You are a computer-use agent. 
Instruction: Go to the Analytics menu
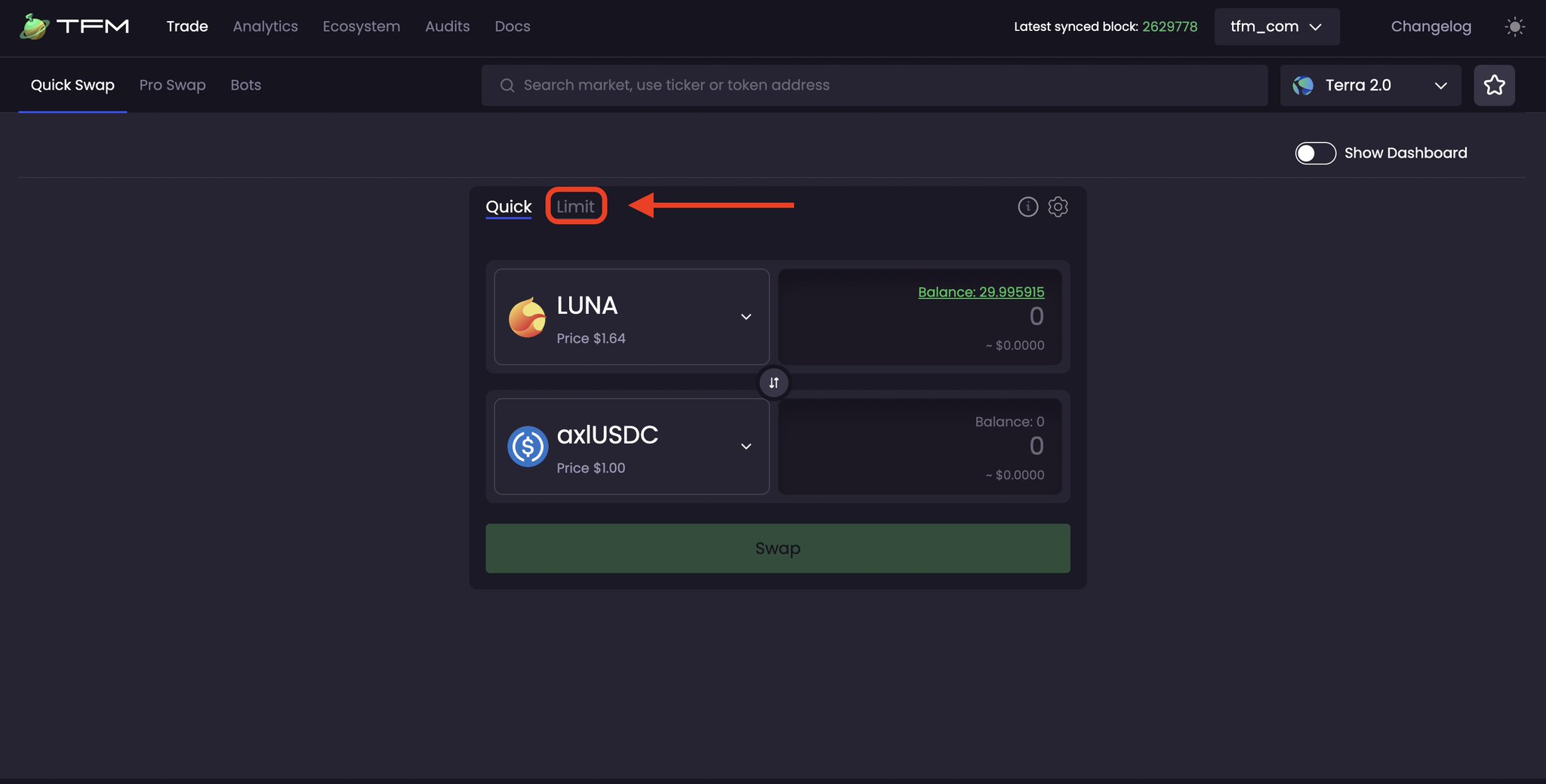tap(264, 26)
